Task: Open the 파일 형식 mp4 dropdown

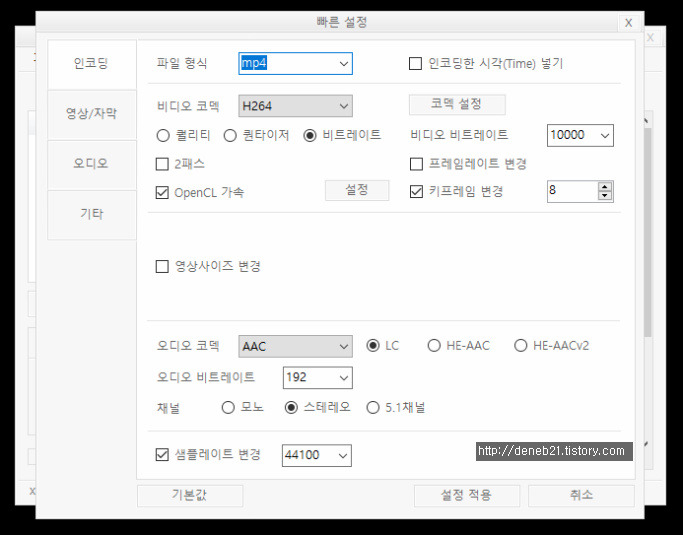Action: [x=295, y=64]
